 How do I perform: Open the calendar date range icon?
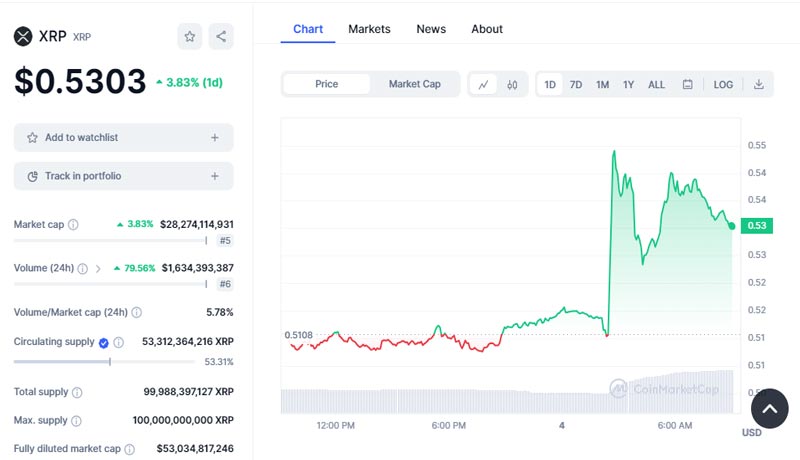coord(687,85)
